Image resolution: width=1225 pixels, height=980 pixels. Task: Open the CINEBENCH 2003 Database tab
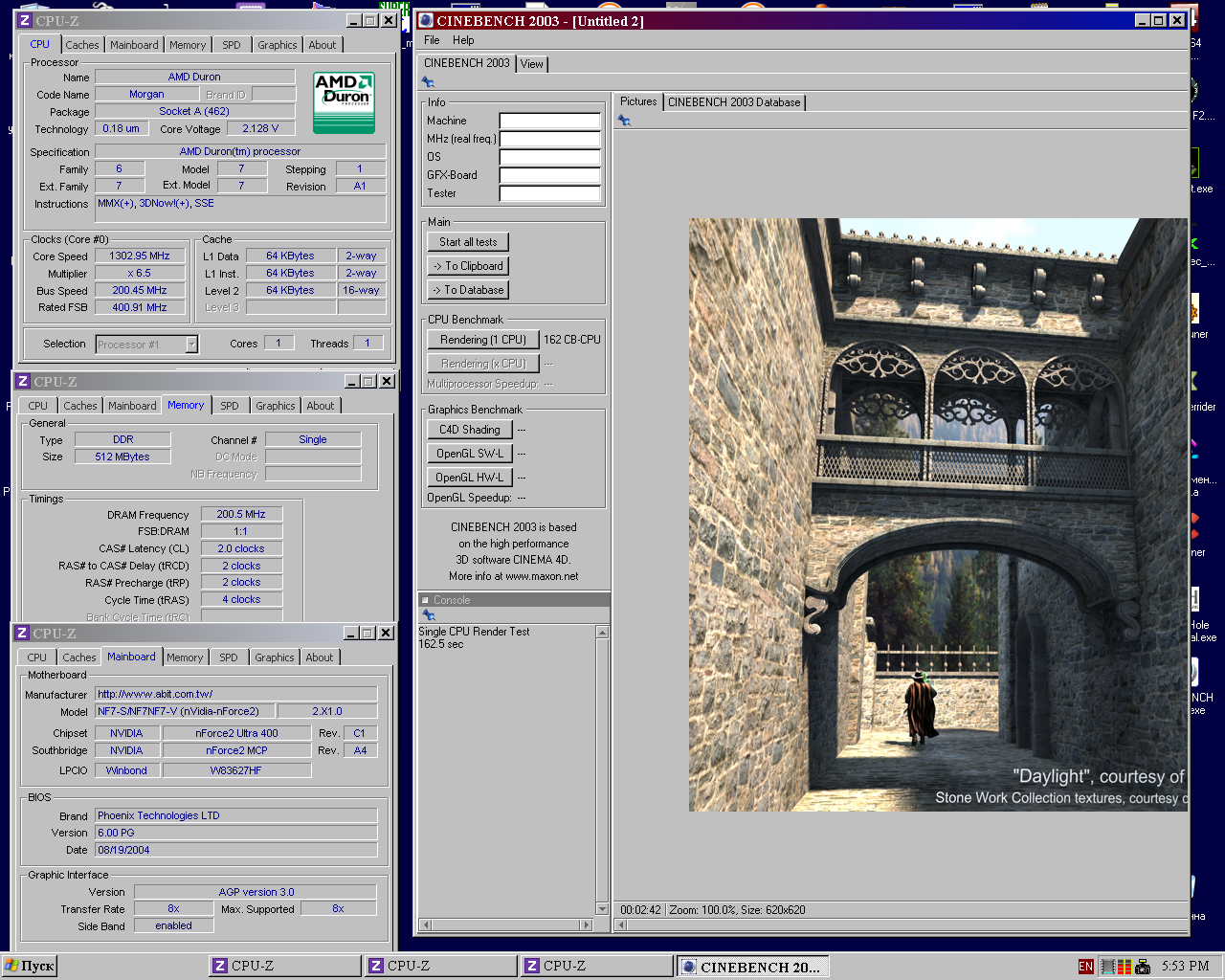pos(734,102)
